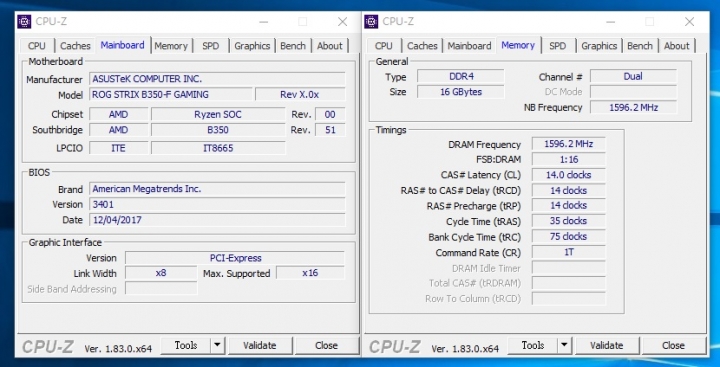This screenshot has height=367, width=720.
Task: Minimize the left CPU-Z Mainboard window
Action: point(264,22)
